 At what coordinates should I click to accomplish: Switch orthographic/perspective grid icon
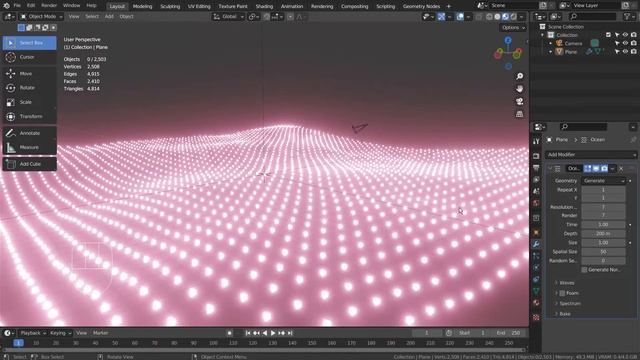519,114
